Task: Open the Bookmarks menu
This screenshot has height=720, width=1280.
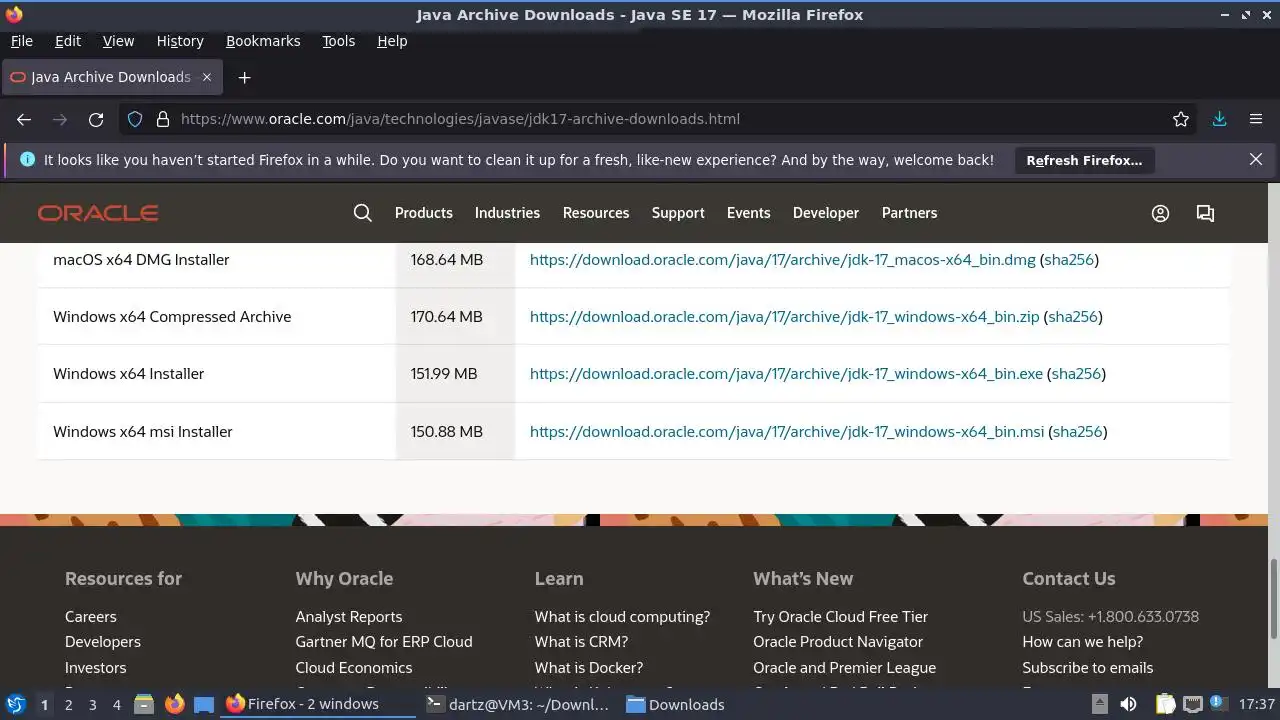Action: pyautogui.click(x=263, y=41)
